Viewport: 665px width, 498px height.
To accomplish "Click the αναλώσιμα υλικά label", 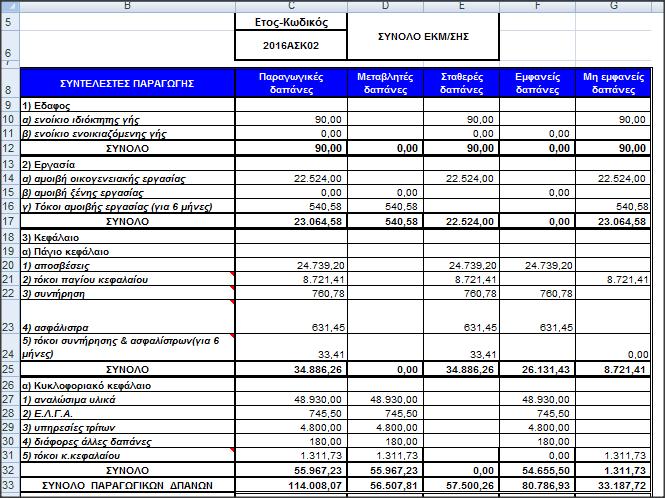I will click(x=69, y=400).
